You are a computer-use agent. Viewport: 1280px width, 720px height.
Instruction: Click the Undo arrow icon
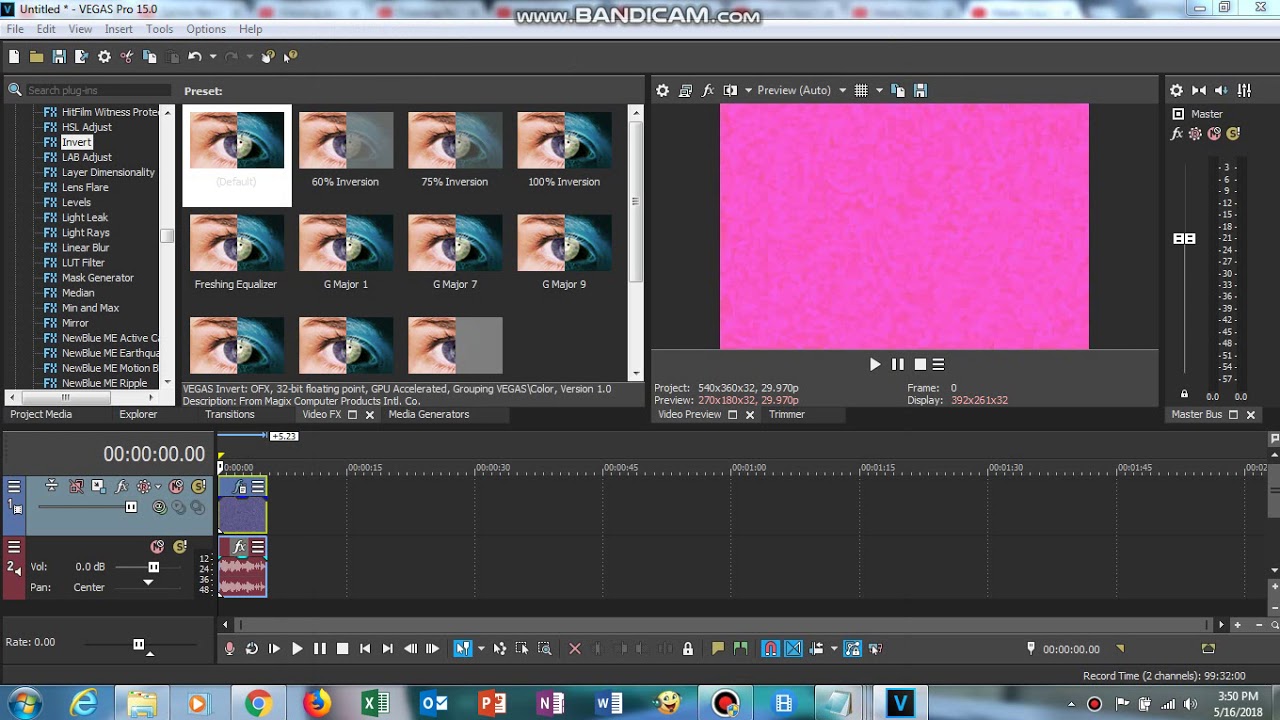tap(195, 57)
